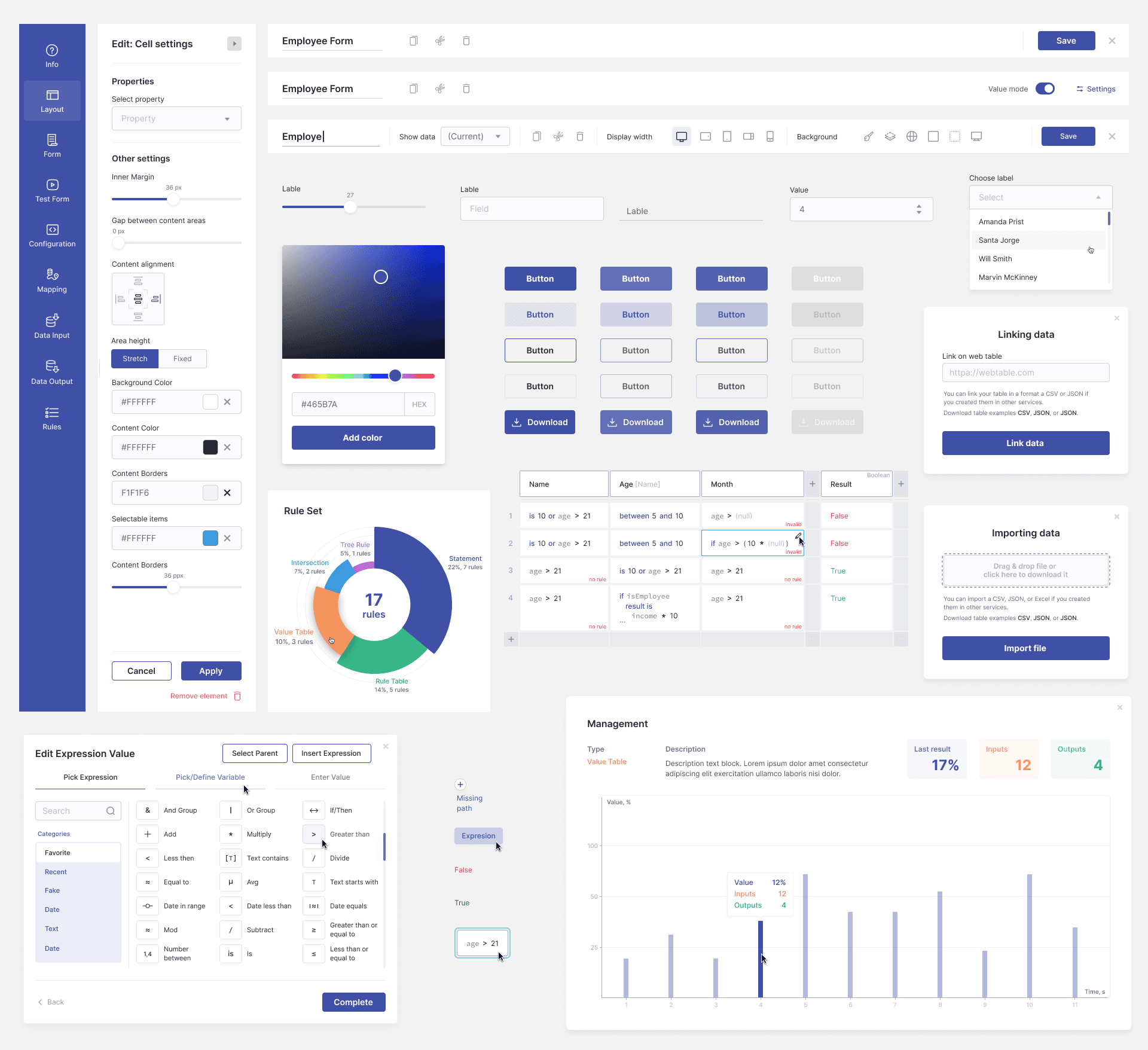Drag the rainbow color spectrum slider
This screenshot has width=1148, height=1050.
pos(394,375)
